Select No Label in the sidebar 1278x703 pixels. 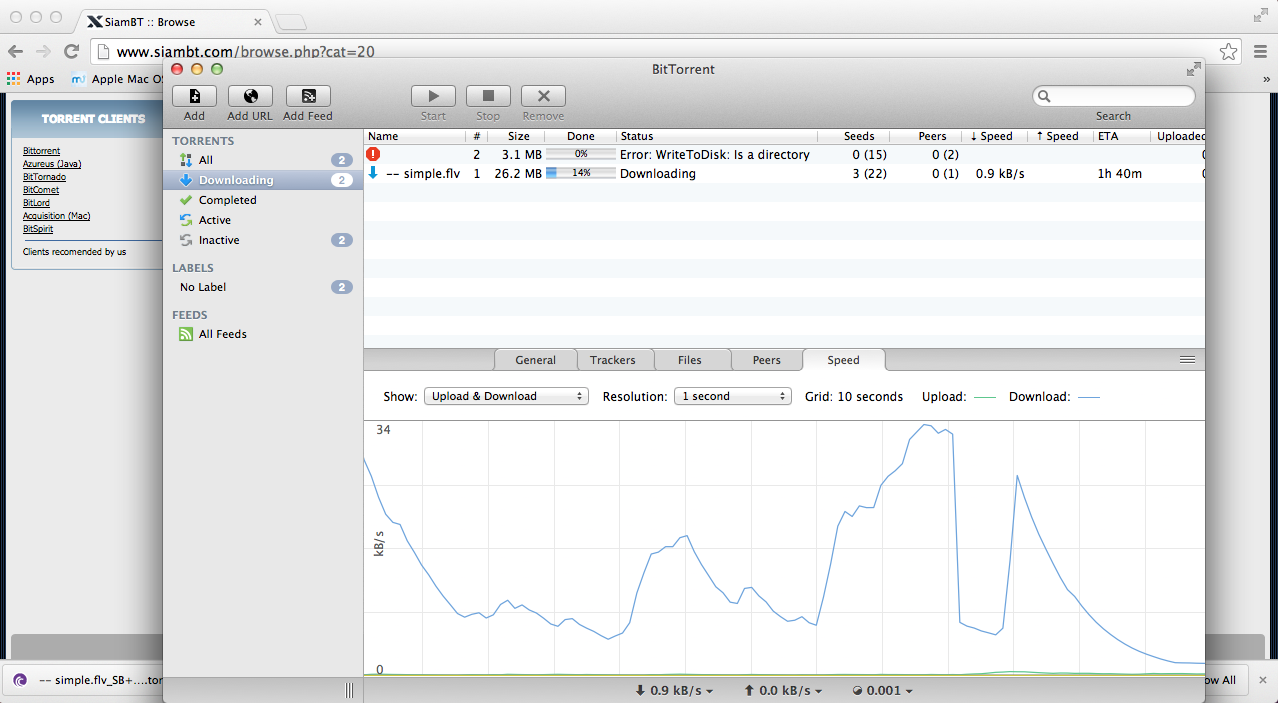coord(263,287)
